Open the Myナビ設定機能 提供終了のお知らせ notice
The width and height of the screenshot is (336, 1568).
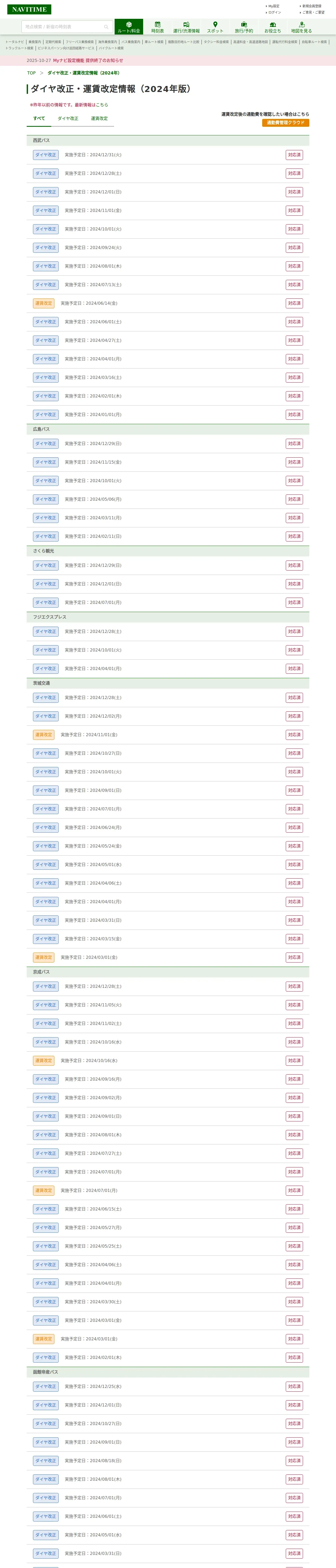(88, 61)
